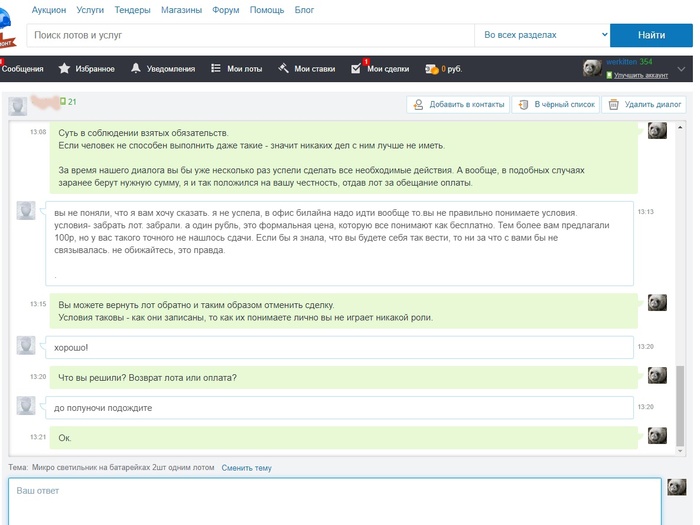Click the panda avatar by the 13:15 message

tap(657, 302)
